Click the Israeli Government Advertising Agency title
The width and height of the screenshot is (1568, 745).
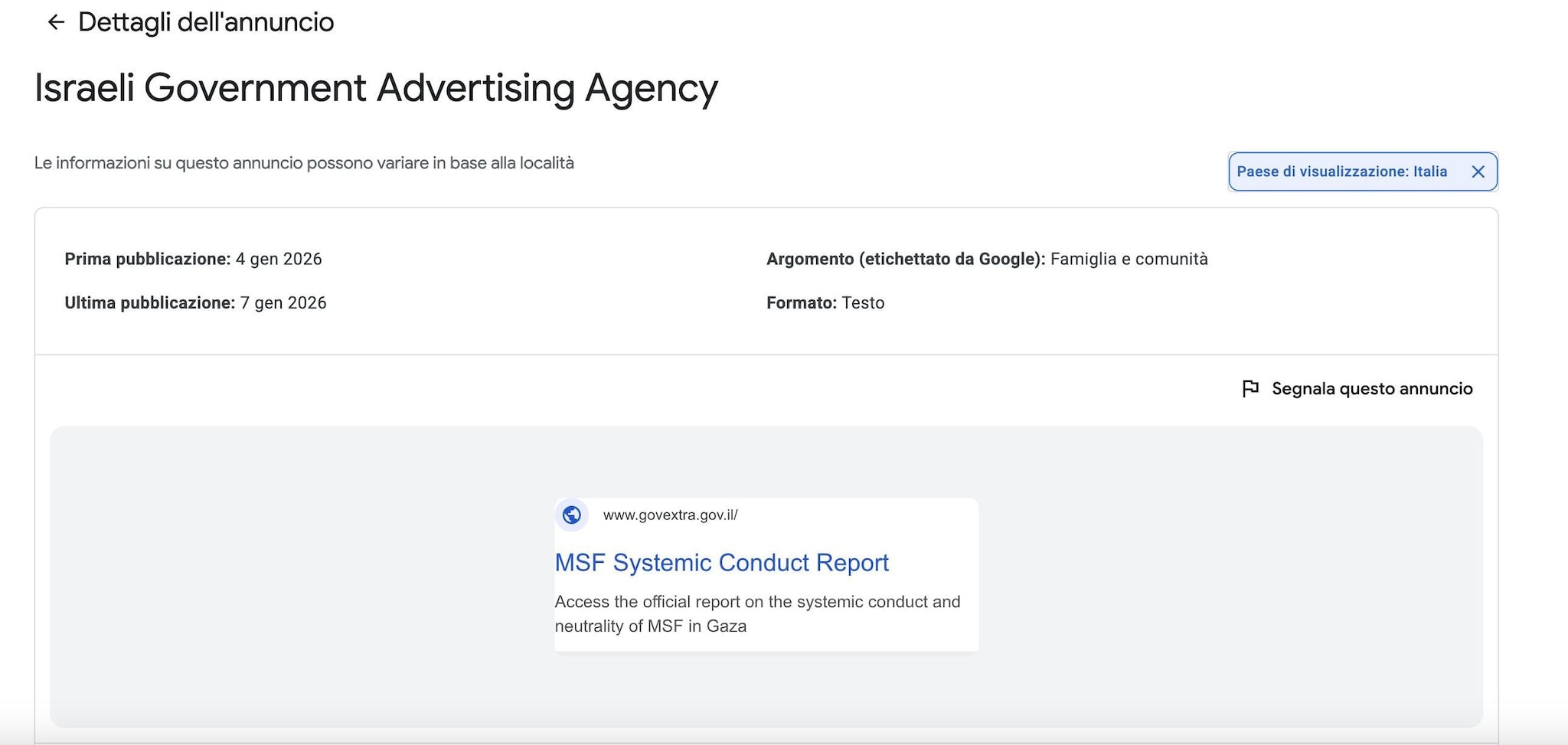pos(375,88)
